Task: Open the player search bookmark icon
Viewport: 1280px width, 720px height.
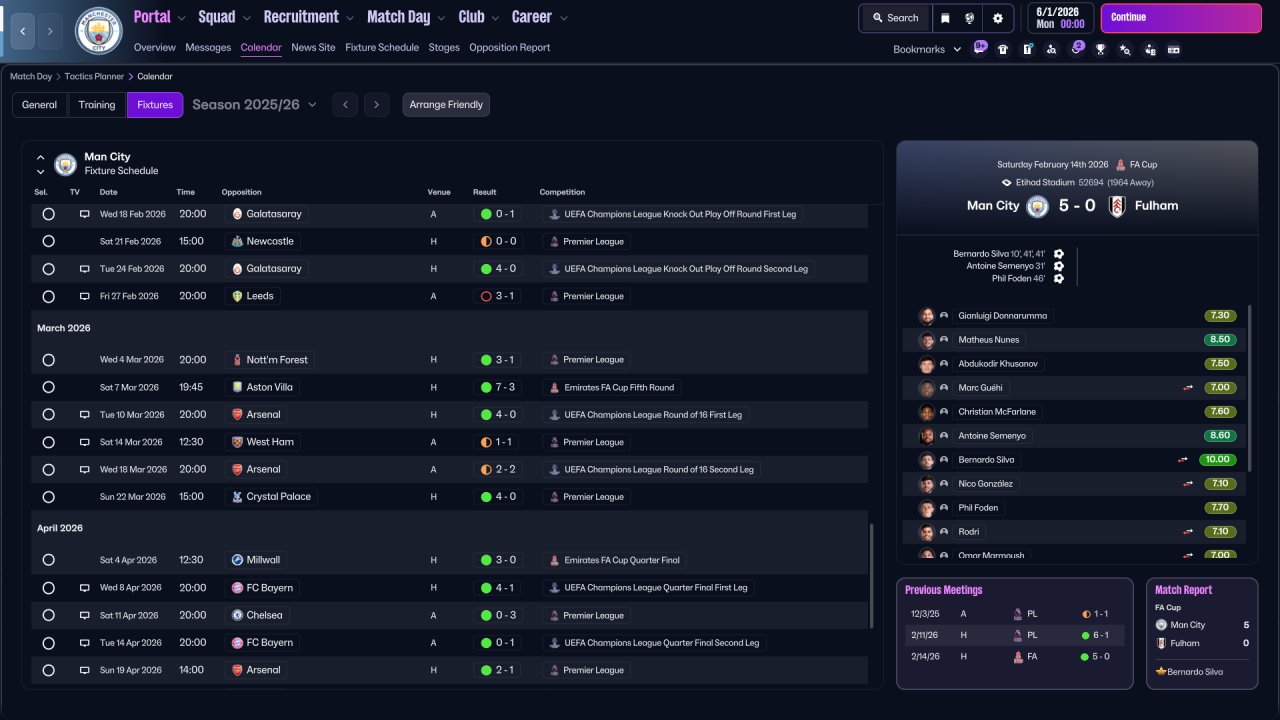Action: [1051, 49]
